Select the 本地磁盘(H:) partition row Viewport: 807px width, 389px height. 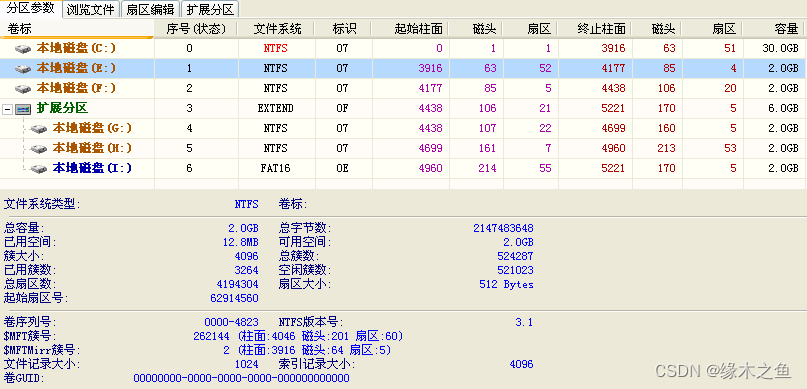(404, 148)
